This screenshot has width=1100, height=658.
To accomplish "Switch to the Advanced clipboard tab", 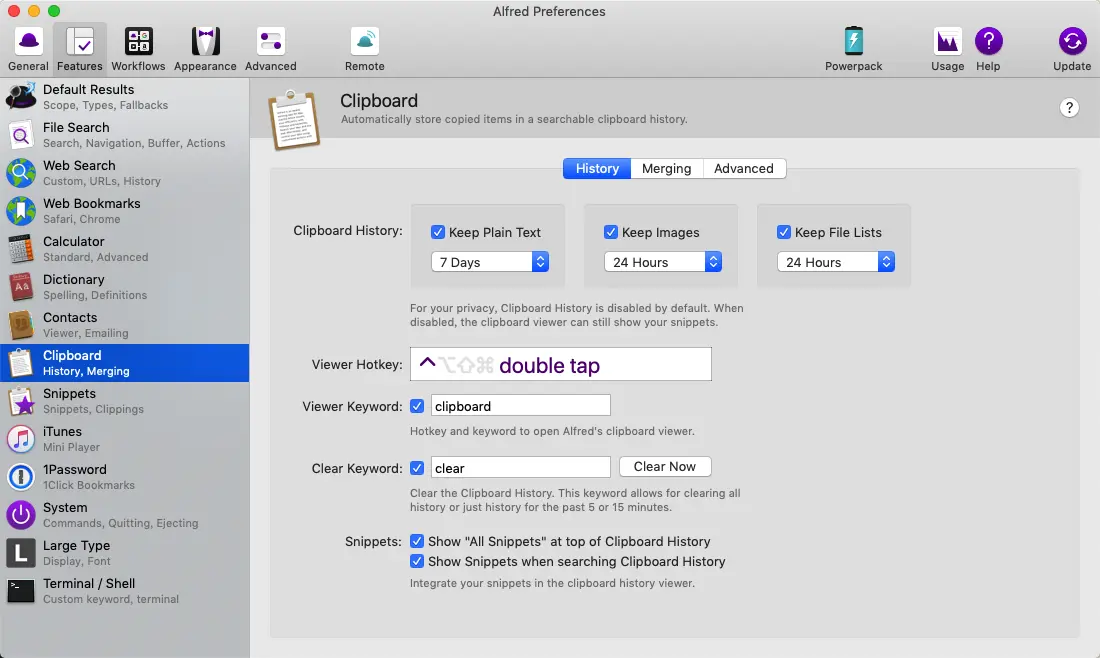I will pyautogui.click(x=744, y=168).
